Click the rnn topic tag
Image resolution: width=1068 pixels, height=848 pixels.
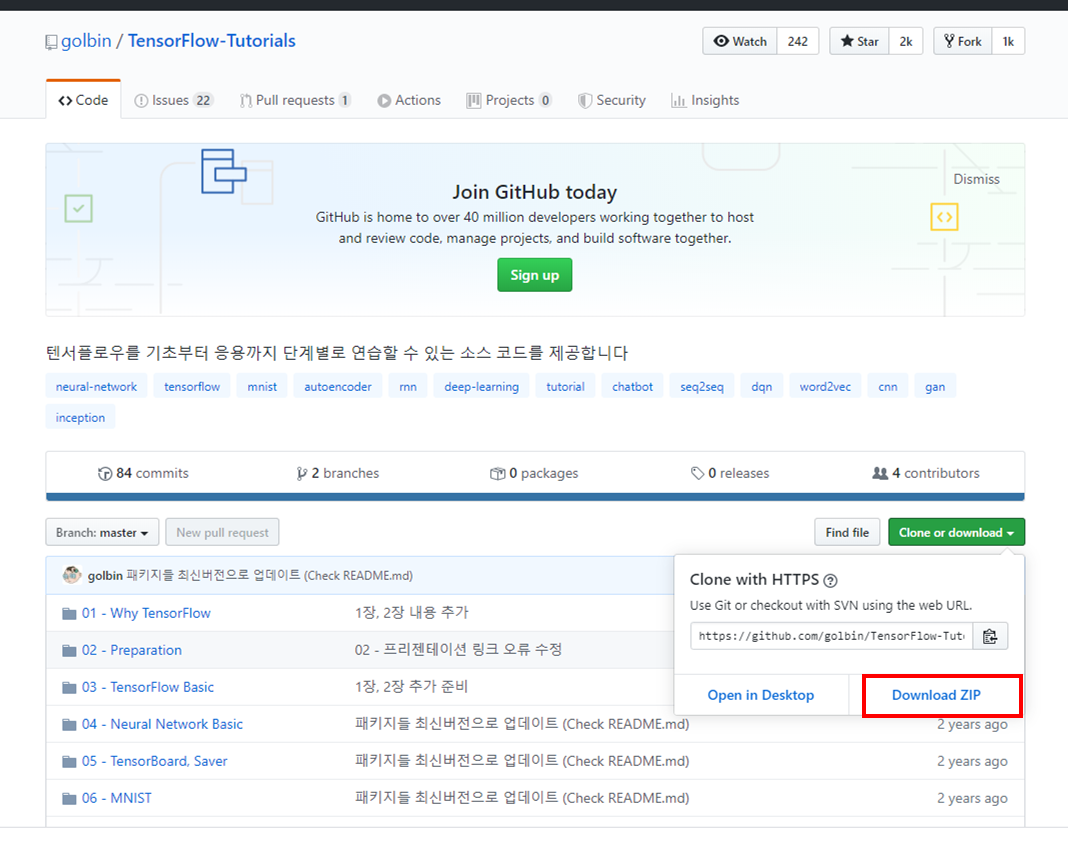click(408, 387)
